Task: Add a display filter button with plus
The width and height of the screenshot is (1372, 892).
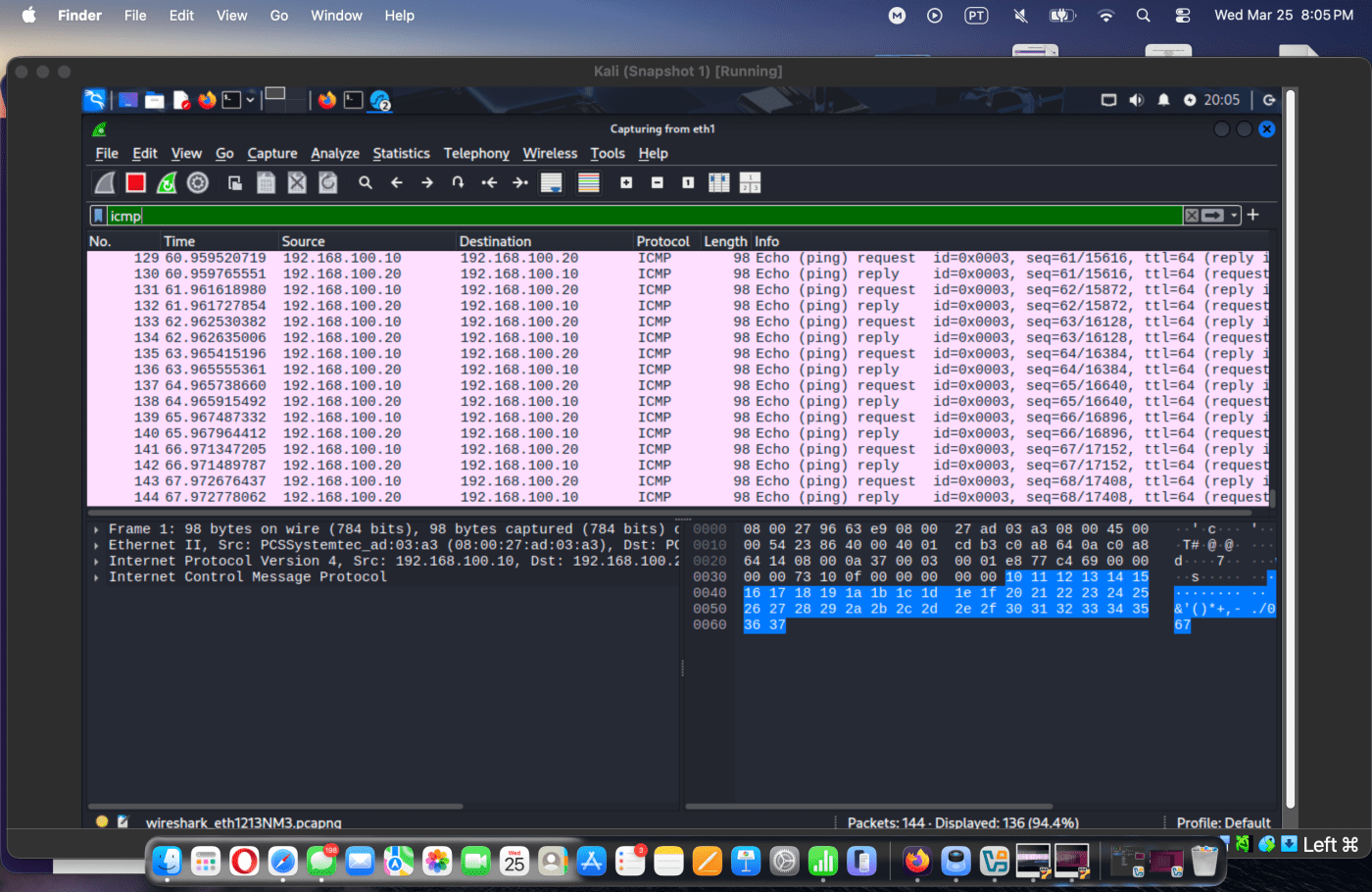Action: (1252, 215)
